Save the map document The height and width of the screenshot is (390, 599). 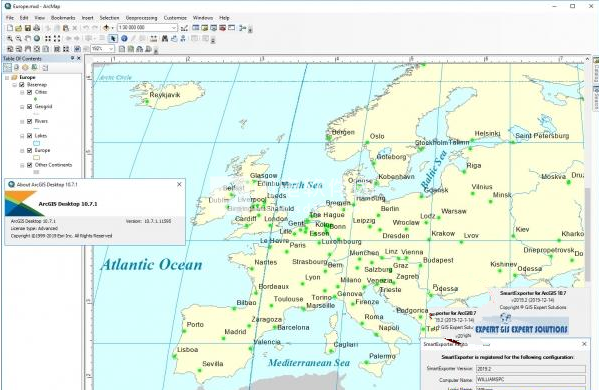(28, 28)
